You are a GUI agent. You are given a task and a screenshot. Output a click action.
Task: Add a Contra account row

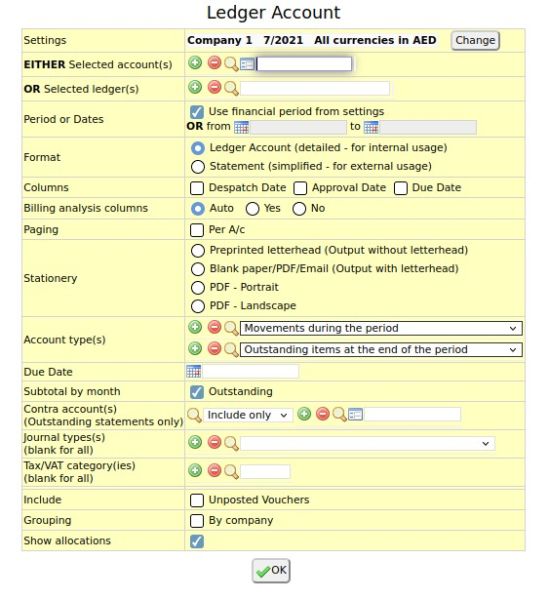pyautogui.click(x=304, y=414)
